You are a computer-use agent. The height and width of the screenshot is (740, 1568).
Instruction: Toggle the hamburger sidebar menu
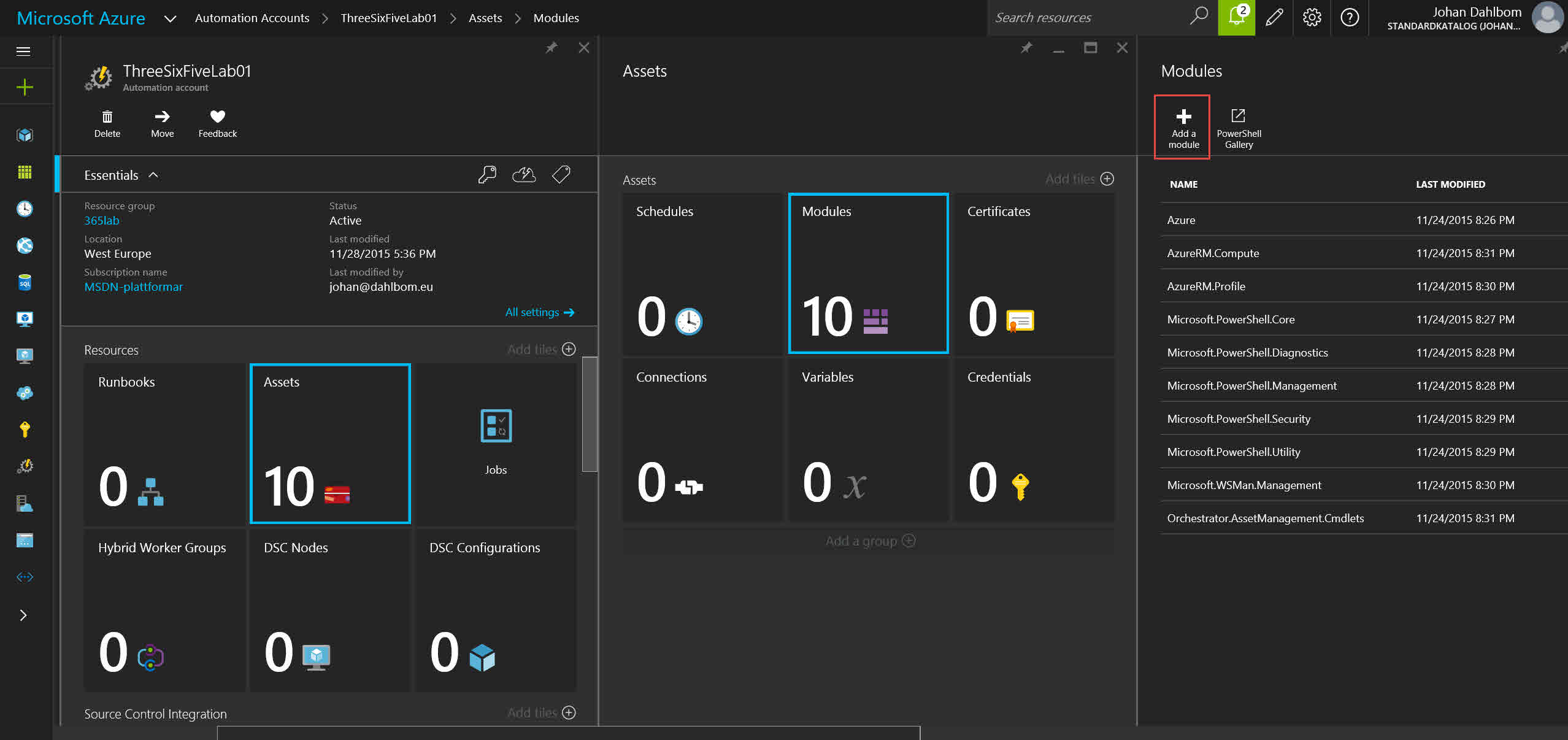click(23, 51)
